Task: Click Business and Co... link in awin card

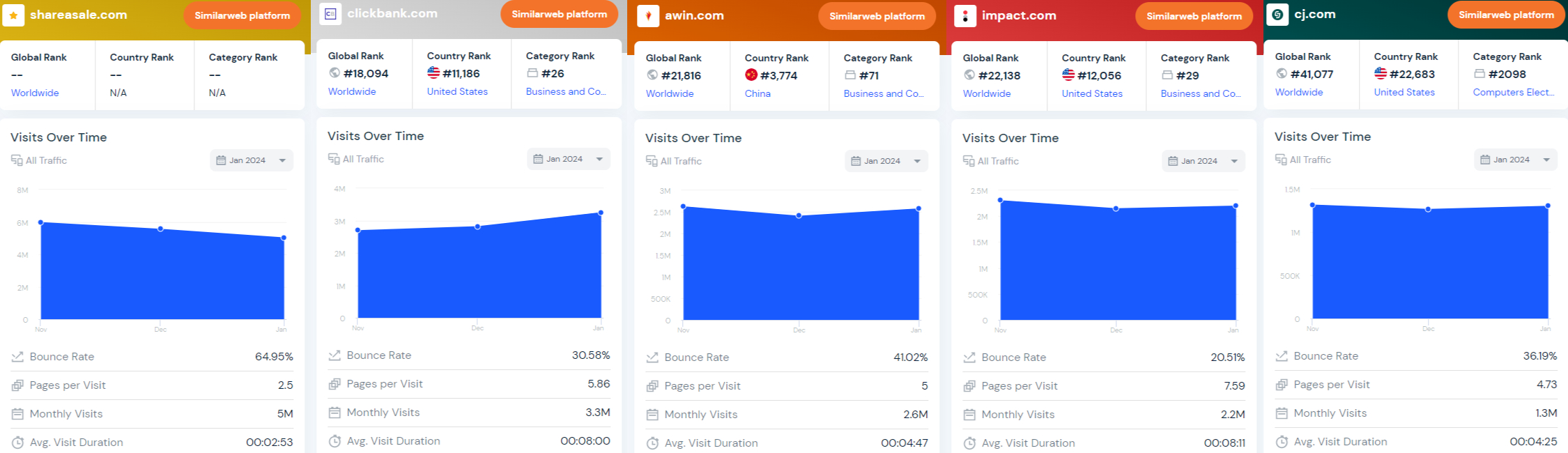Action: coord(884,93)
